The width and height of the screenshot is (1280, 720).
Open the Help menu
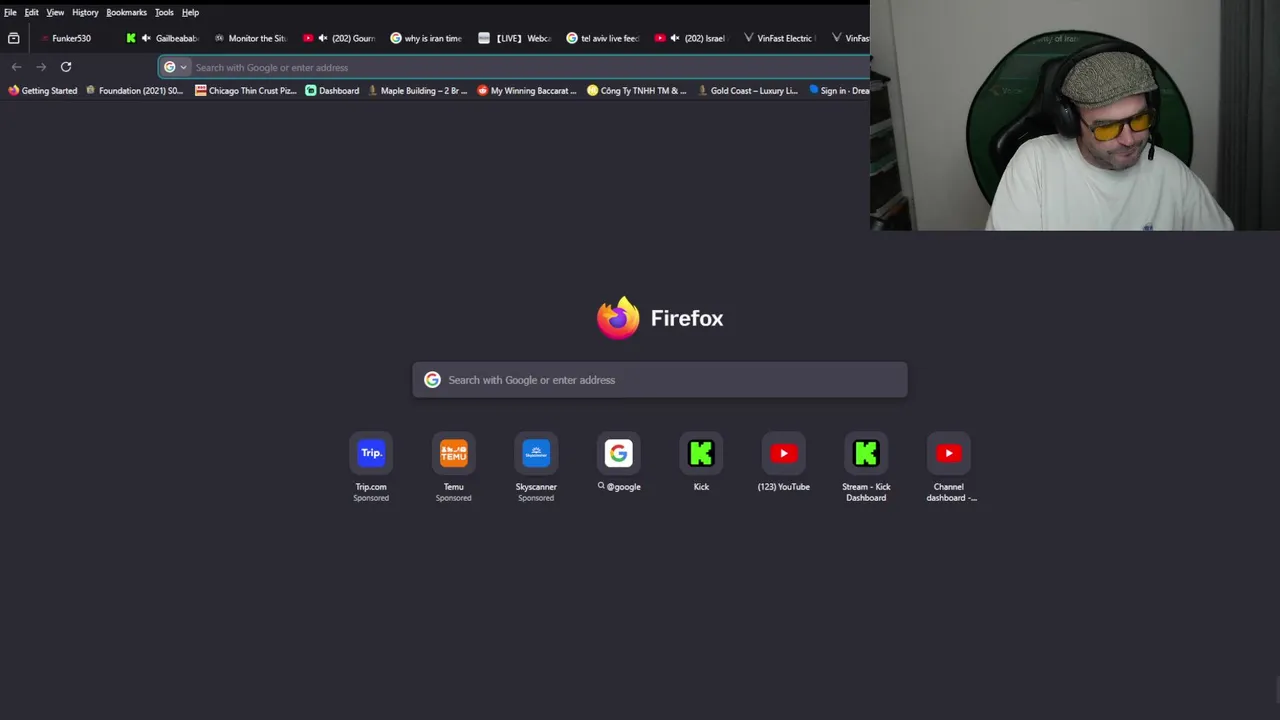click(x=190, y=12)
